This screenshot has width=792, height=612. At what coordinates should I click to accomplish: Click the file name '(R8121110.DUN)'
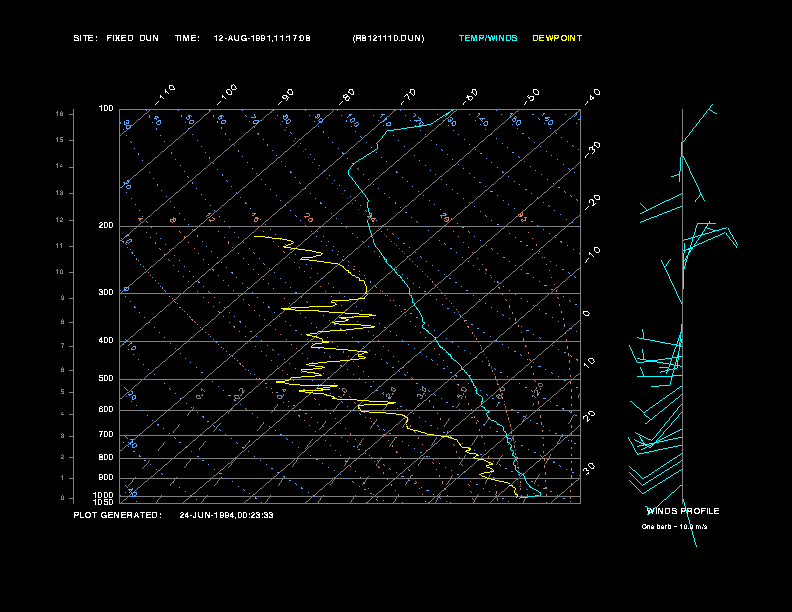[388, 38]
